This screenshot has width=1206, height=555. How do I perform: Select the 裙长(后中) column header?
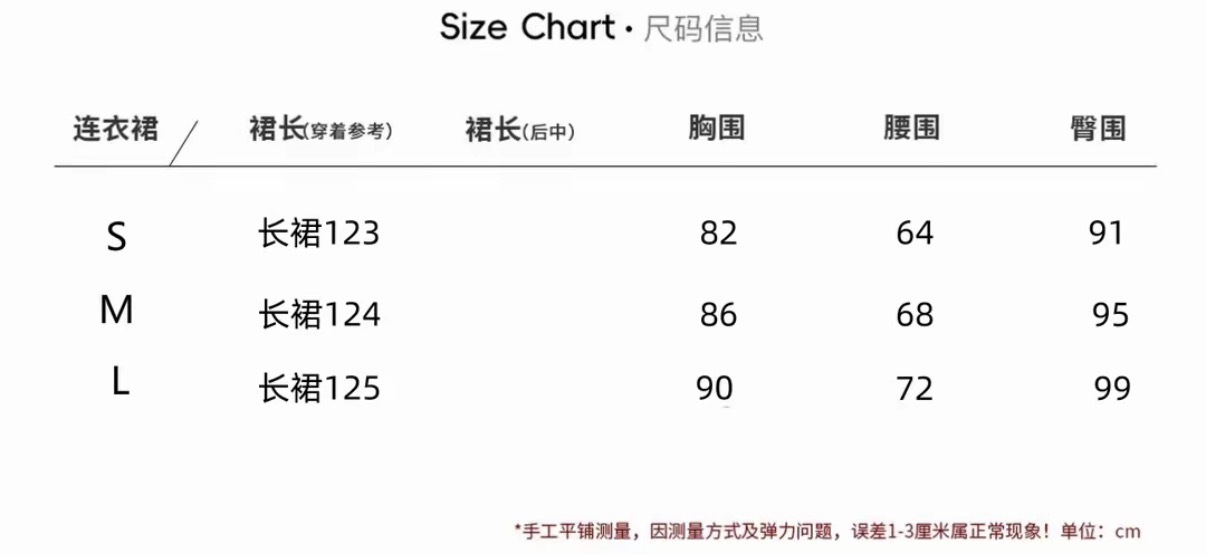(x=520, y=130)
